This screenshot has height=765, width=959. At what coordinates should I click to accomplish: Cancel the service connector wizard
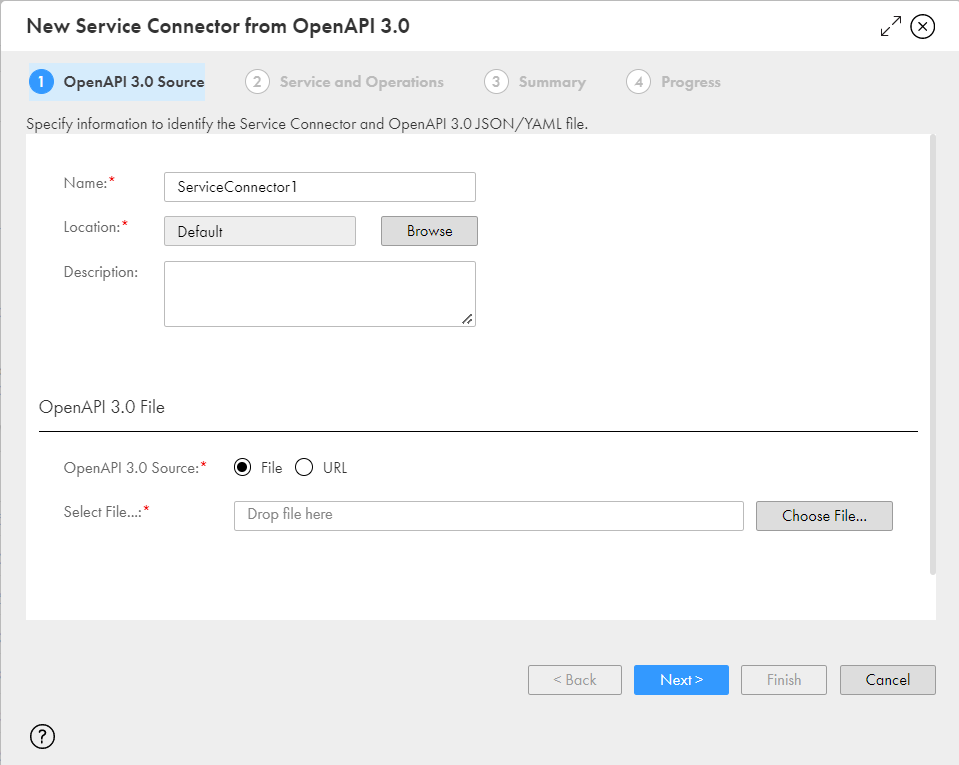pos(887,680)
